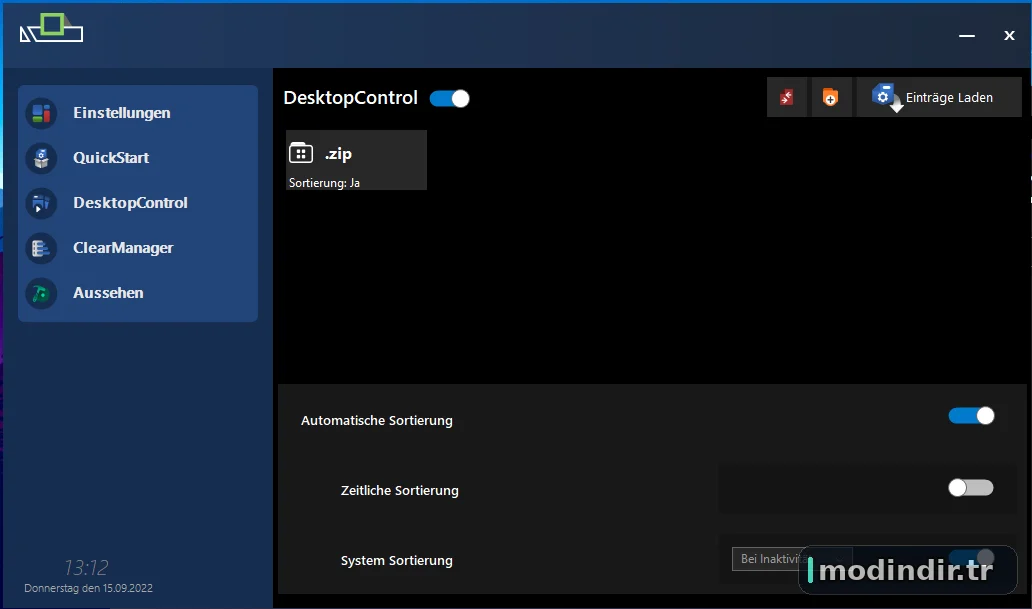Click the gear icon beside Einträge Laden
Image resolution: width=1032 pixels, height=609 pixels.
[x=885, y=97]
